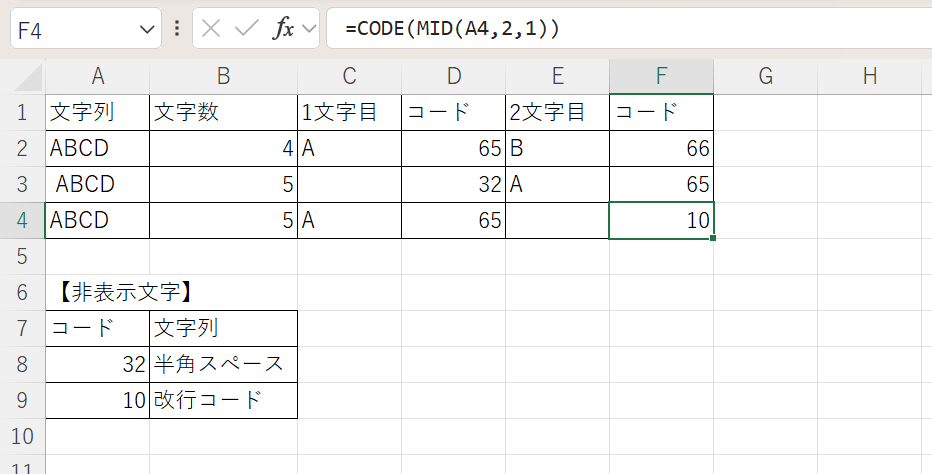
Task: Click cell D1 コード header
Action: click(454, 112)
